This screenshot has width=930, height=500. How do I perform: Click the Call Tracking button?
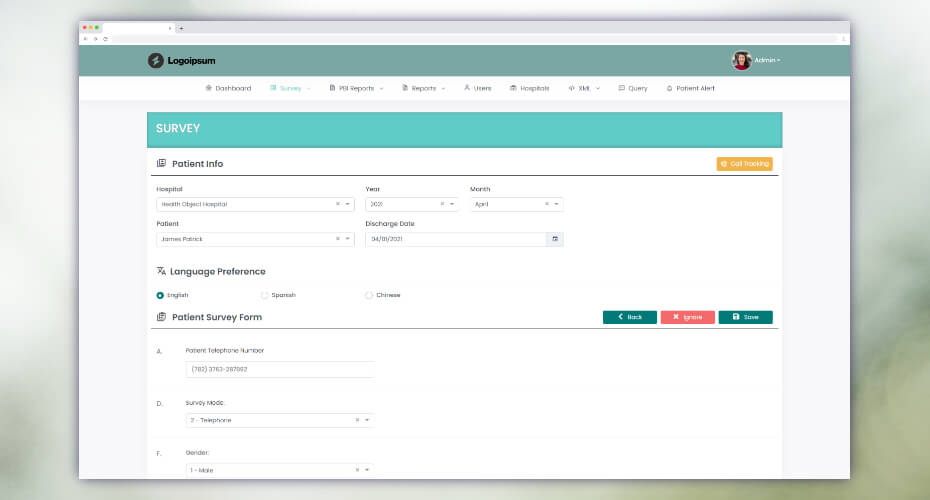pyautogui.click(x=744, y=164)
